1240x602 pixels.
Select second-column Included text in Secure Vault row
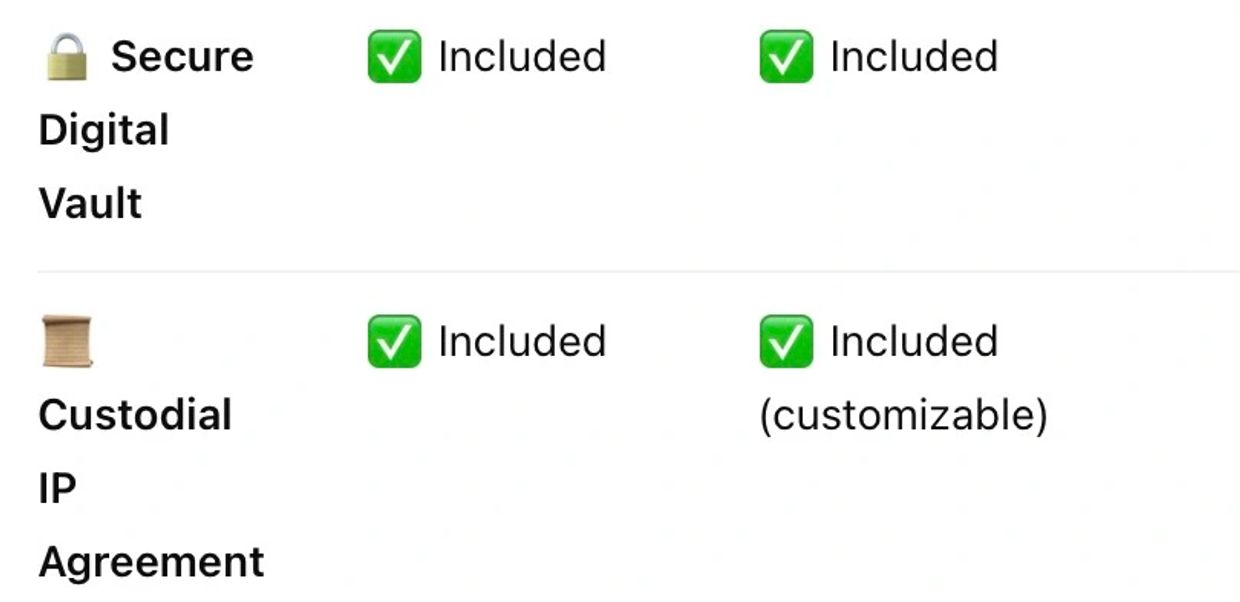tap(914, 57)
